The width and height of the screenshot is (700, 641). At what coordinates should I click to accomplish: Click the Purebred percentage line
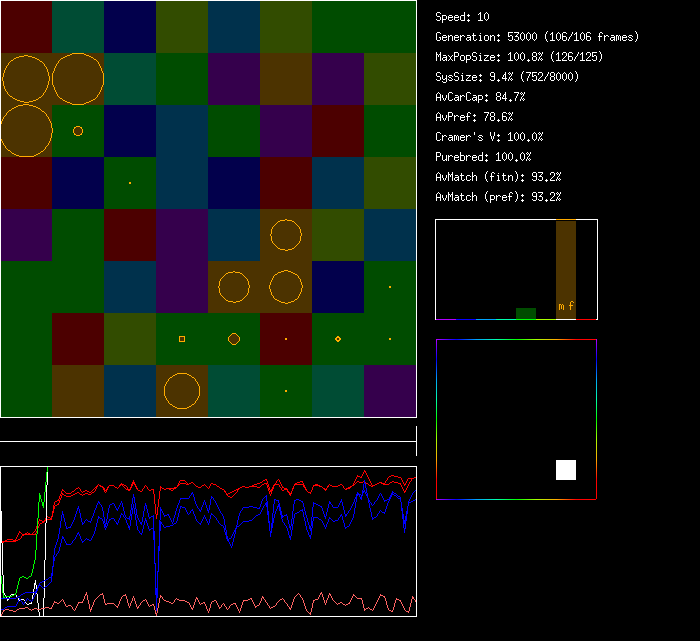483,157
